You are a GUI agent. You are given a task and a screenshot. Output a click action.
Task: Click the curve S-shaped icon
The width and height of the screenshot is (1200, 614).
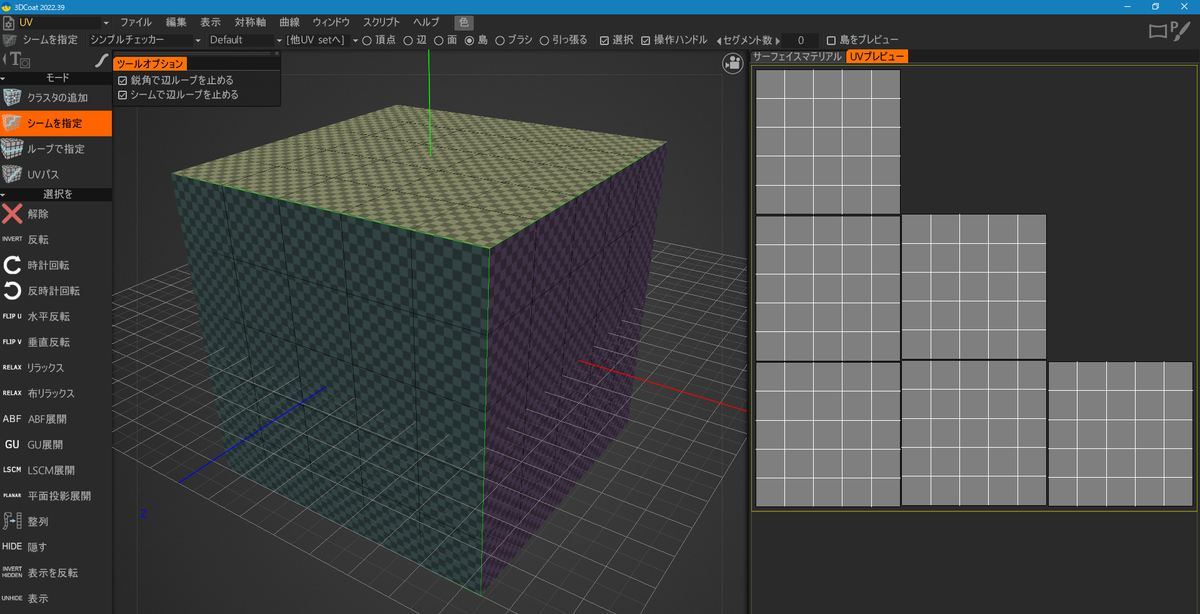tap(101, 60)
